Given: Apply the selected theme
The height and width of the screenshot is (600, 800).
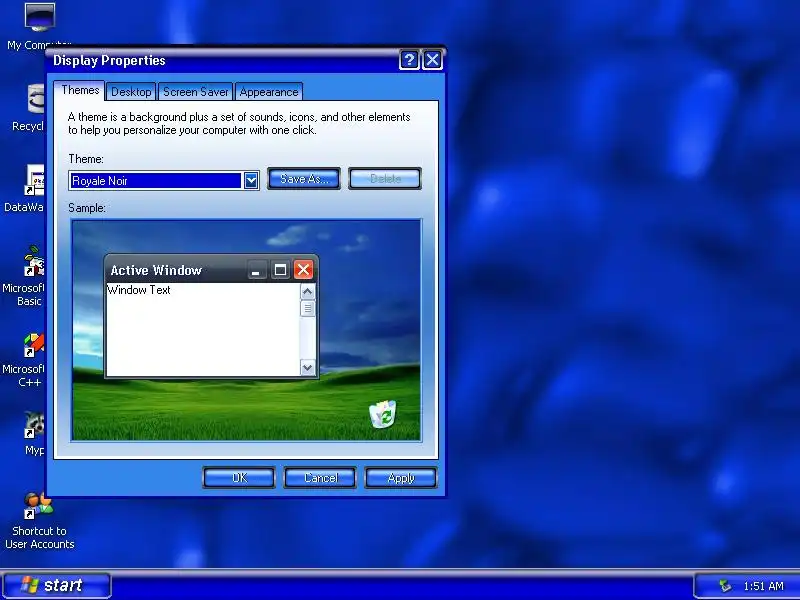Looking at the screenshot, I should click(401, 478).
